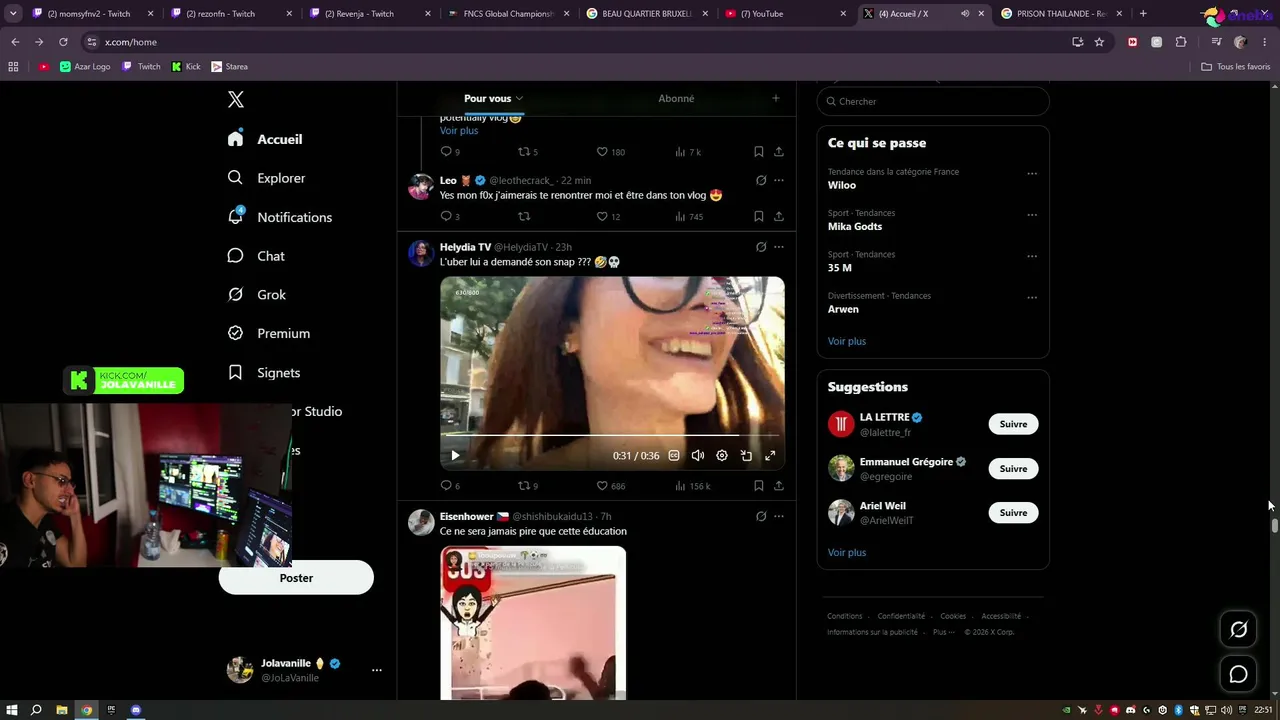Open video settings gear on Helydia TV video
1280x720 pixels.
tap(722, 456)
